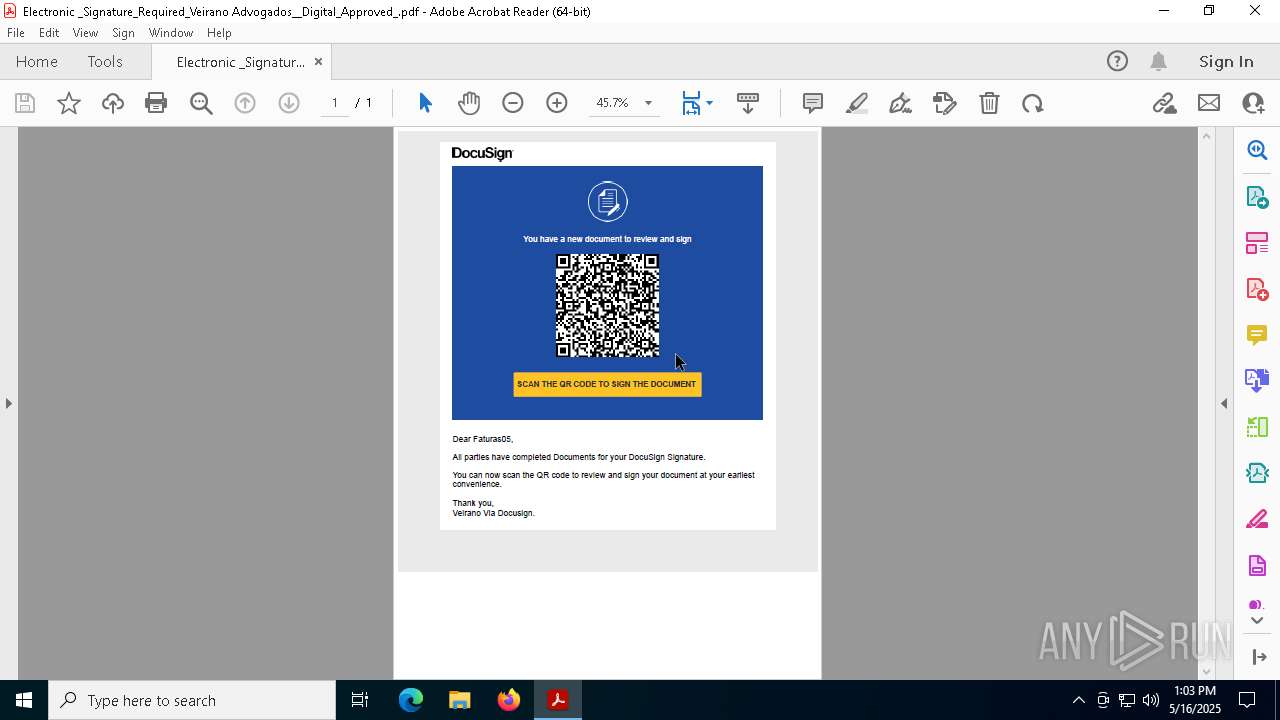The height and width of the screenshot is (720, 1280).
Task: Click the Fit page width icon
Action: click(691, 103)
